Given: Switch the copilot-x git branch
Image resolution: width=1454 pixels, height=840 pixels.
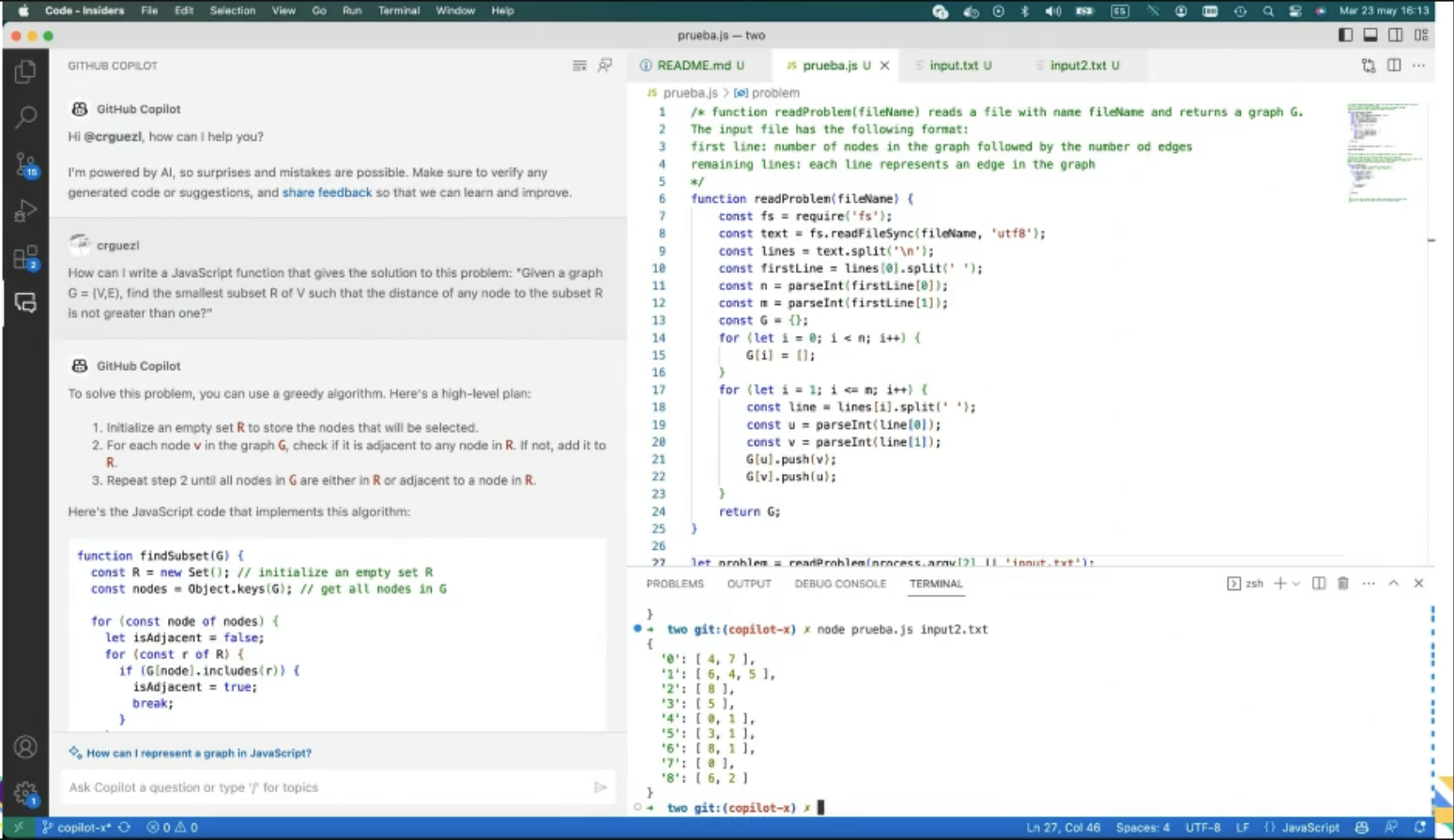Looking at the screenshot, I should 76,828.
